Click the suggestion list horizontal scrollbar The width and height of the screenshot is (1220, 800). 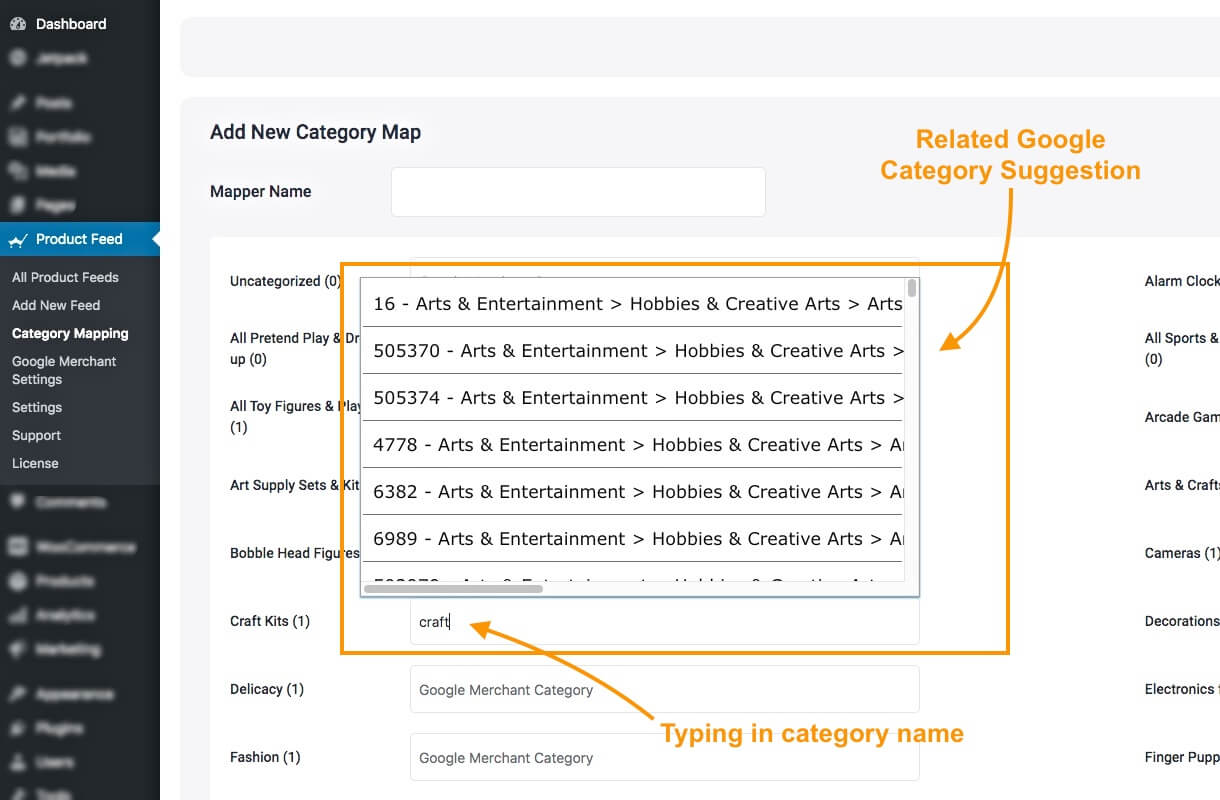[x=453, y=589]
